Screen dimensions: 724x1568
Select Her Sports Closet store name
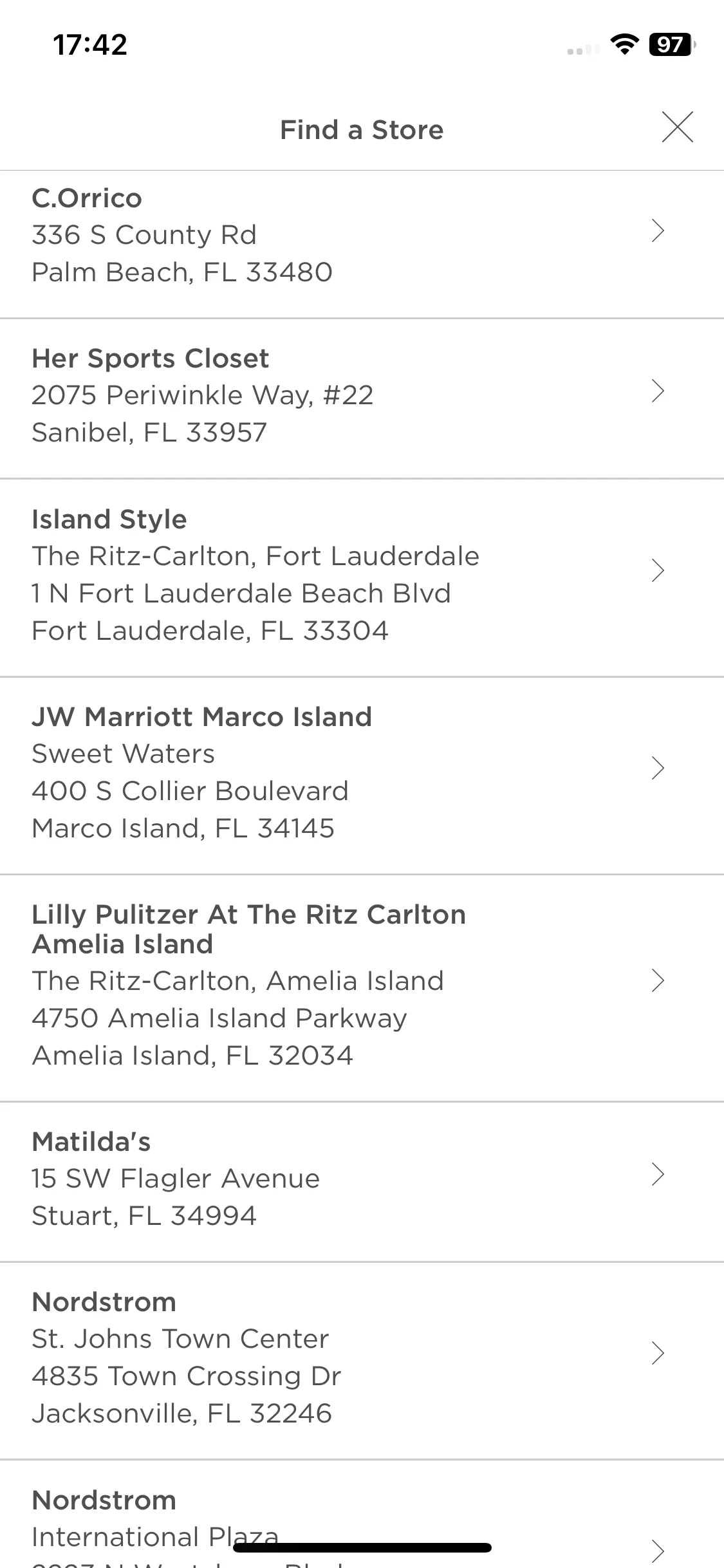pyautogui.click(x=150, y=359)
